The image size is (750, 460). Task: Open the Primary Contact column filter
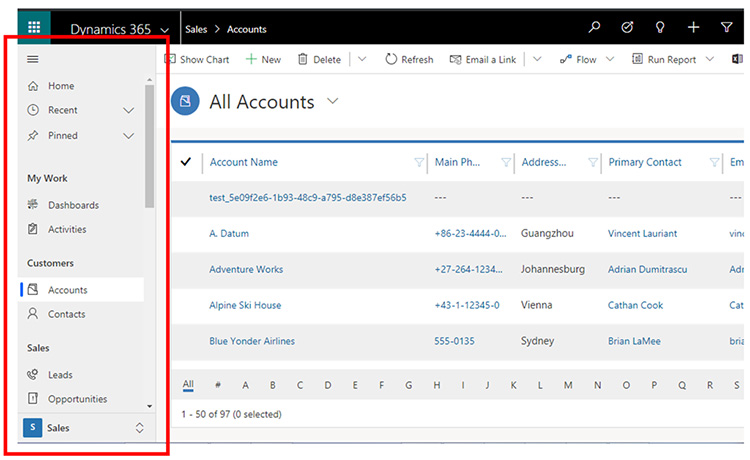point(714,162)
